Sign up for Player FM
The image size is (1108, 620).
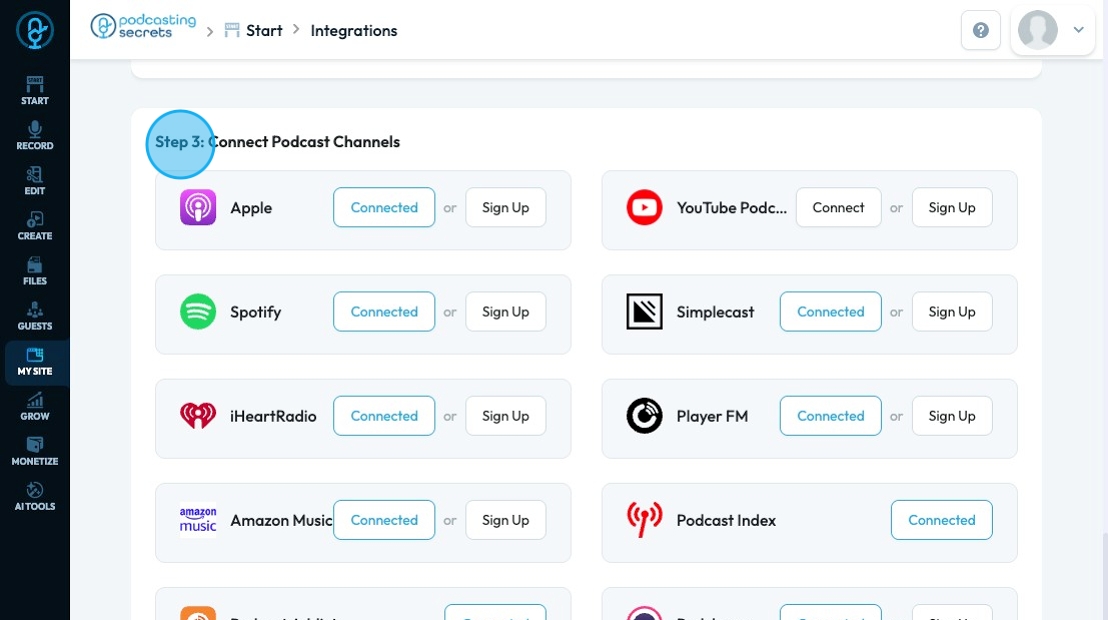952,416
